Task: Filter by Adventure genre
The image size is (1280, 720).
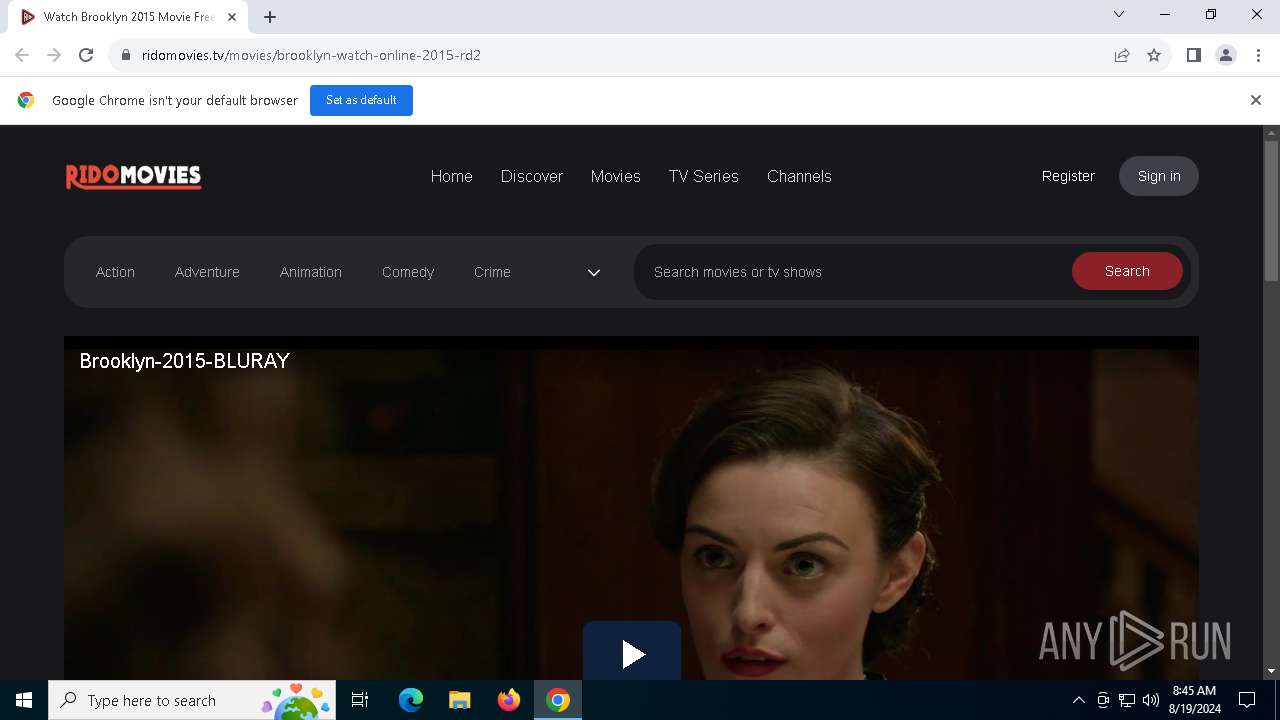Action: tap(207, 272)
